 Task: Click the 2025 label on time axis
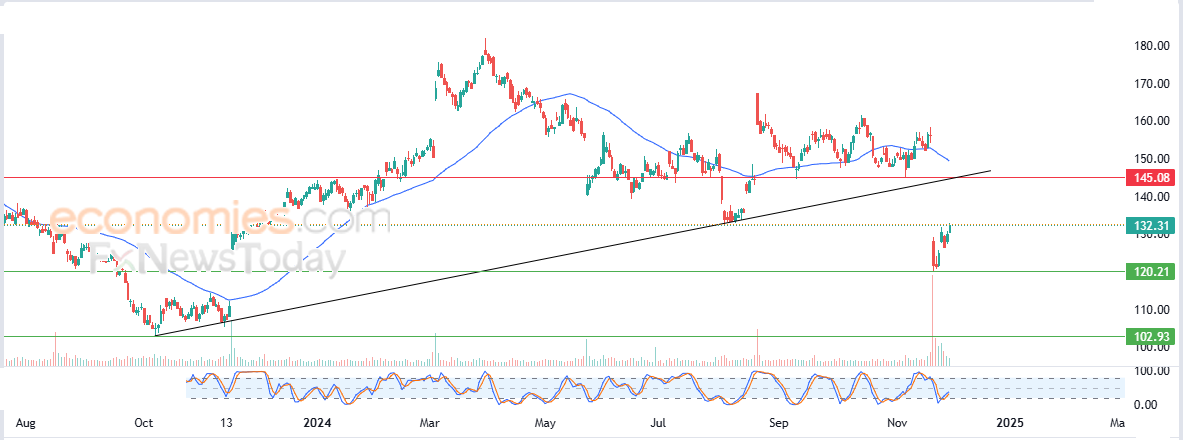tap(1008, 422)
